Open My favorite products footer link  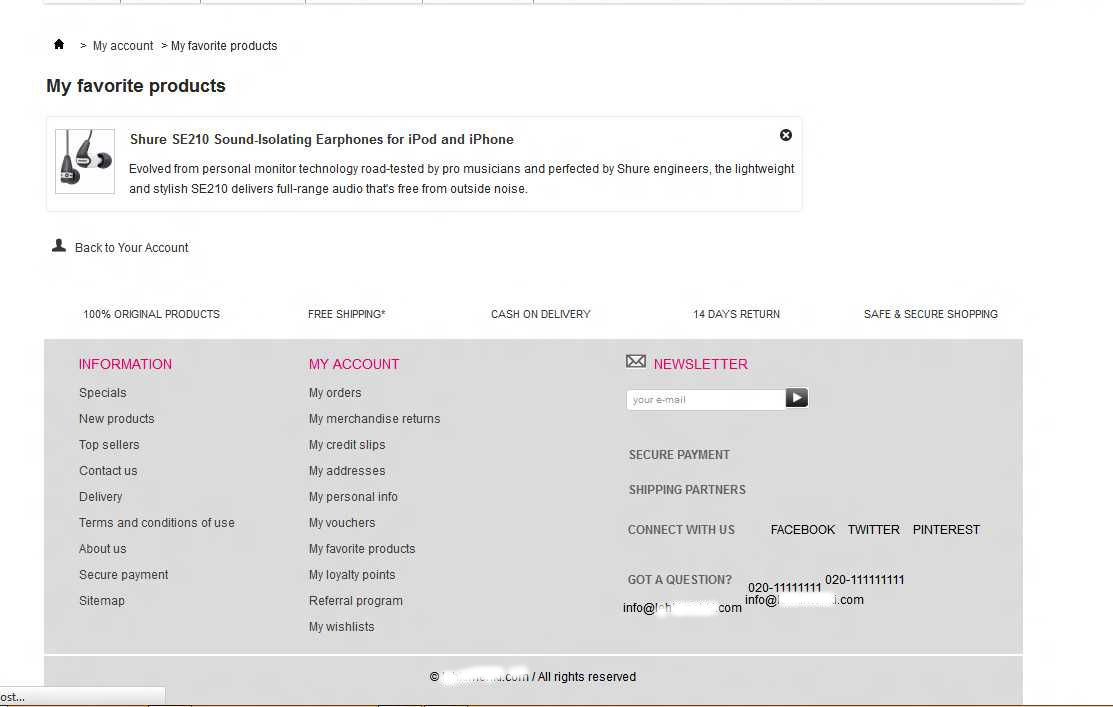point(362,549)
